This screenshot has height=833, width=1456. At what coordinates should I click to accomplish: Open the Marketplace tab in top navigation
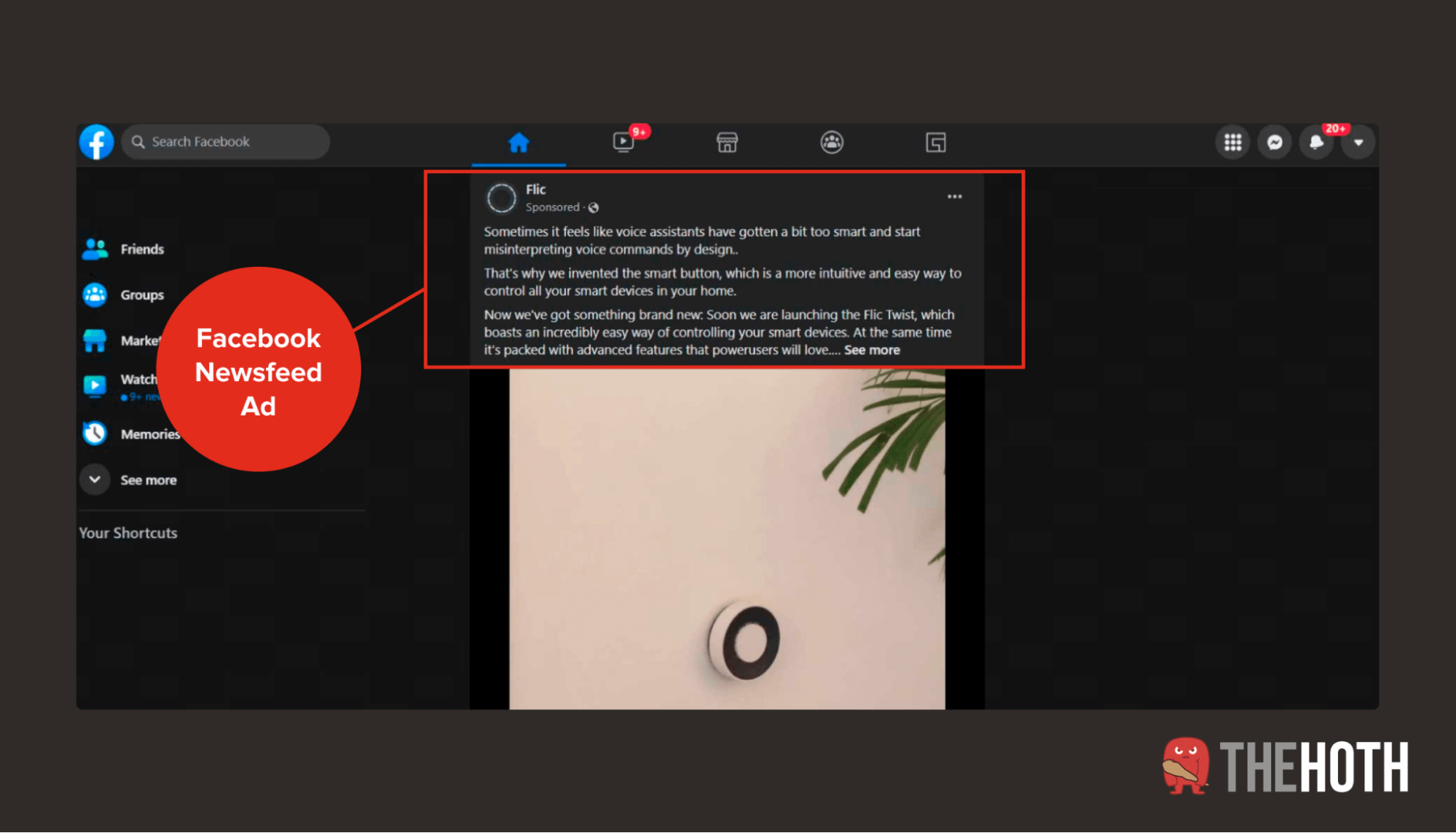coord(727,143)
